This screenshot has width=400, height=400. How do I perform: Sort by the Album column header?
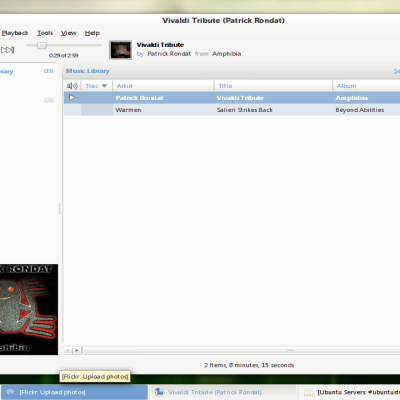click(x=367, y=86)
